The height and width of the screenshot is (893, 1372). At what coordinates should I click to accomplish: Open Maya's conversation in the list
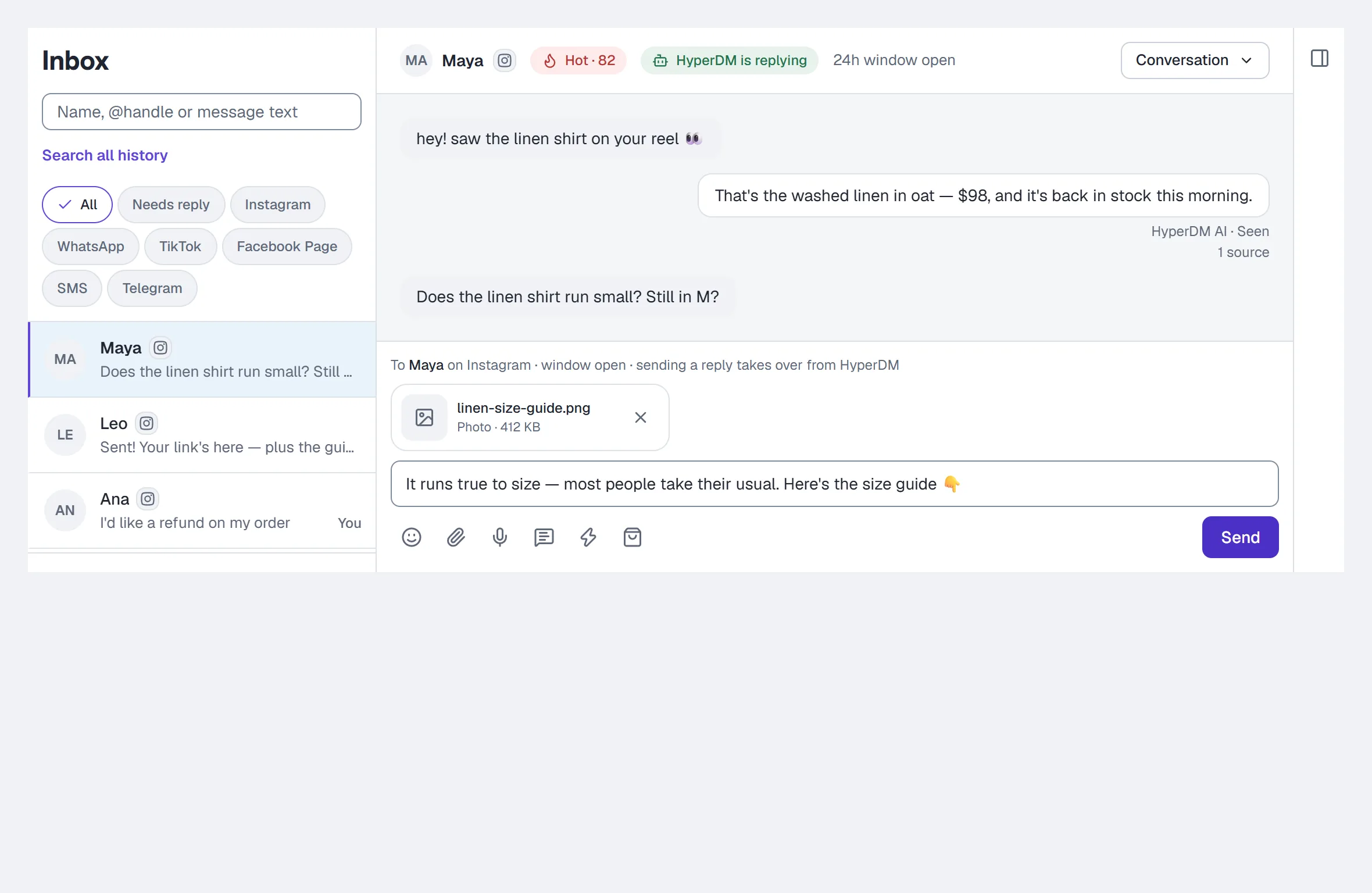pyautogui.click(x=202, y=359)
